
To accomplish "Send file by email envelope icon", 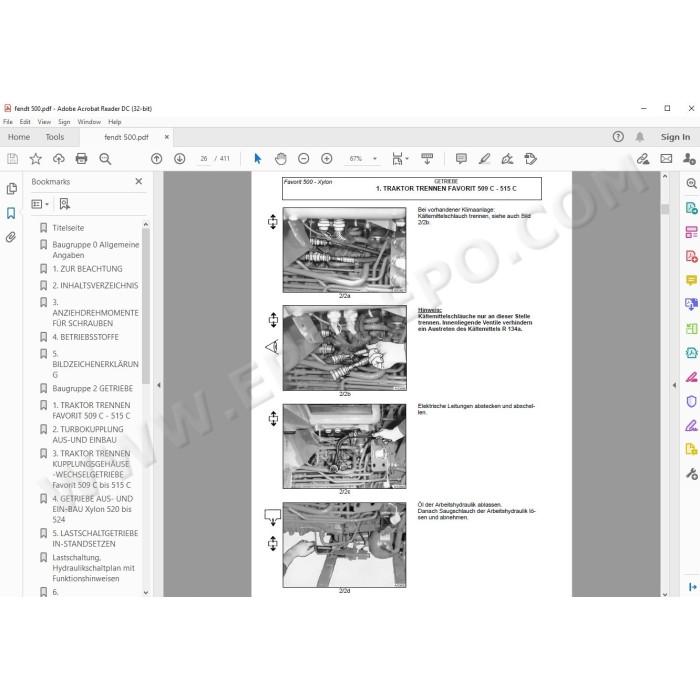I will pyautogui.click(x=666, y=158).
